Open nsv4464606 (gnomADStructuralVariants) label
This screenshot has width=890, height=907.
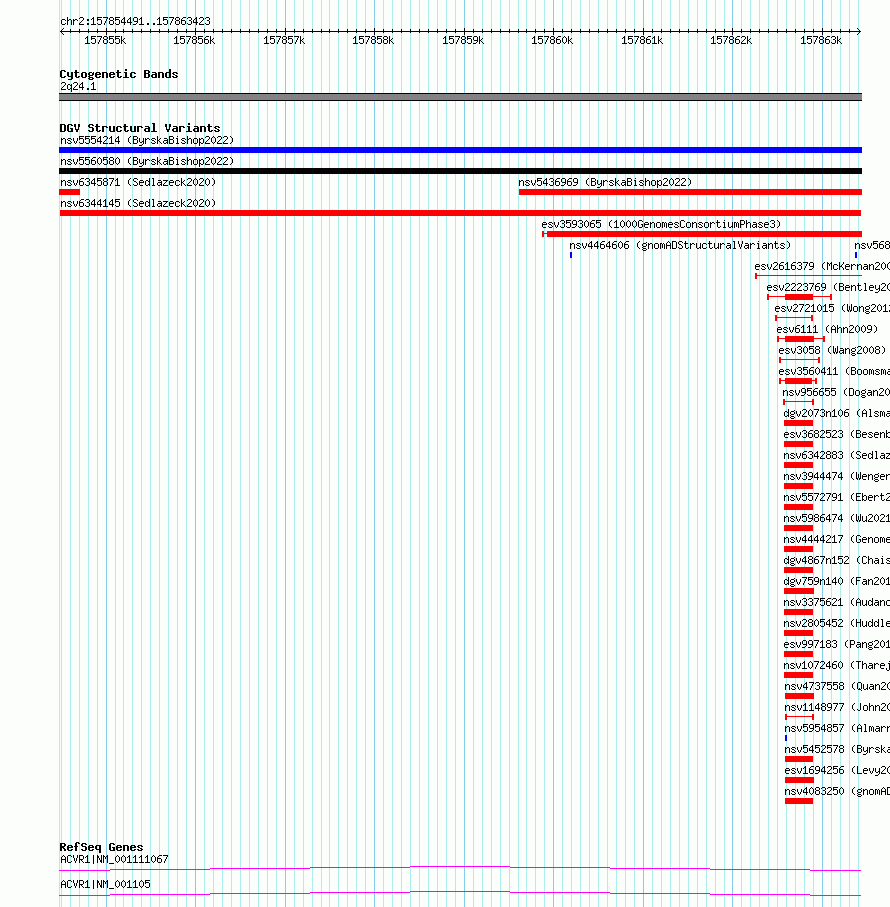(x=680, y=245)
